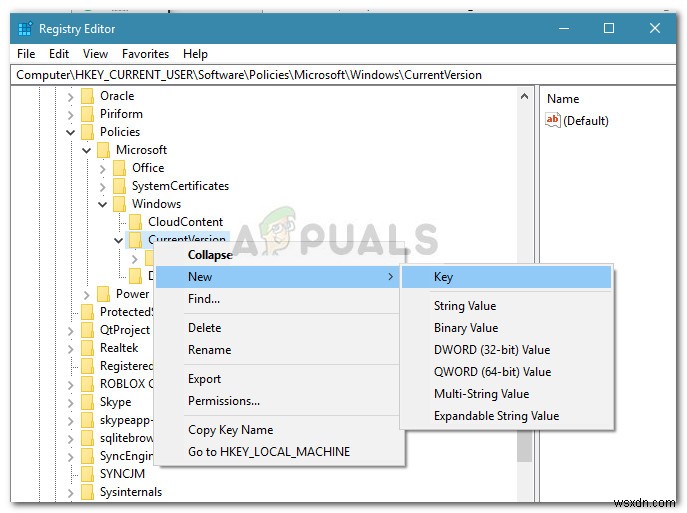Collapse the Windows key chevron
This screenshot has height=513, width=687.
[103, 204]
